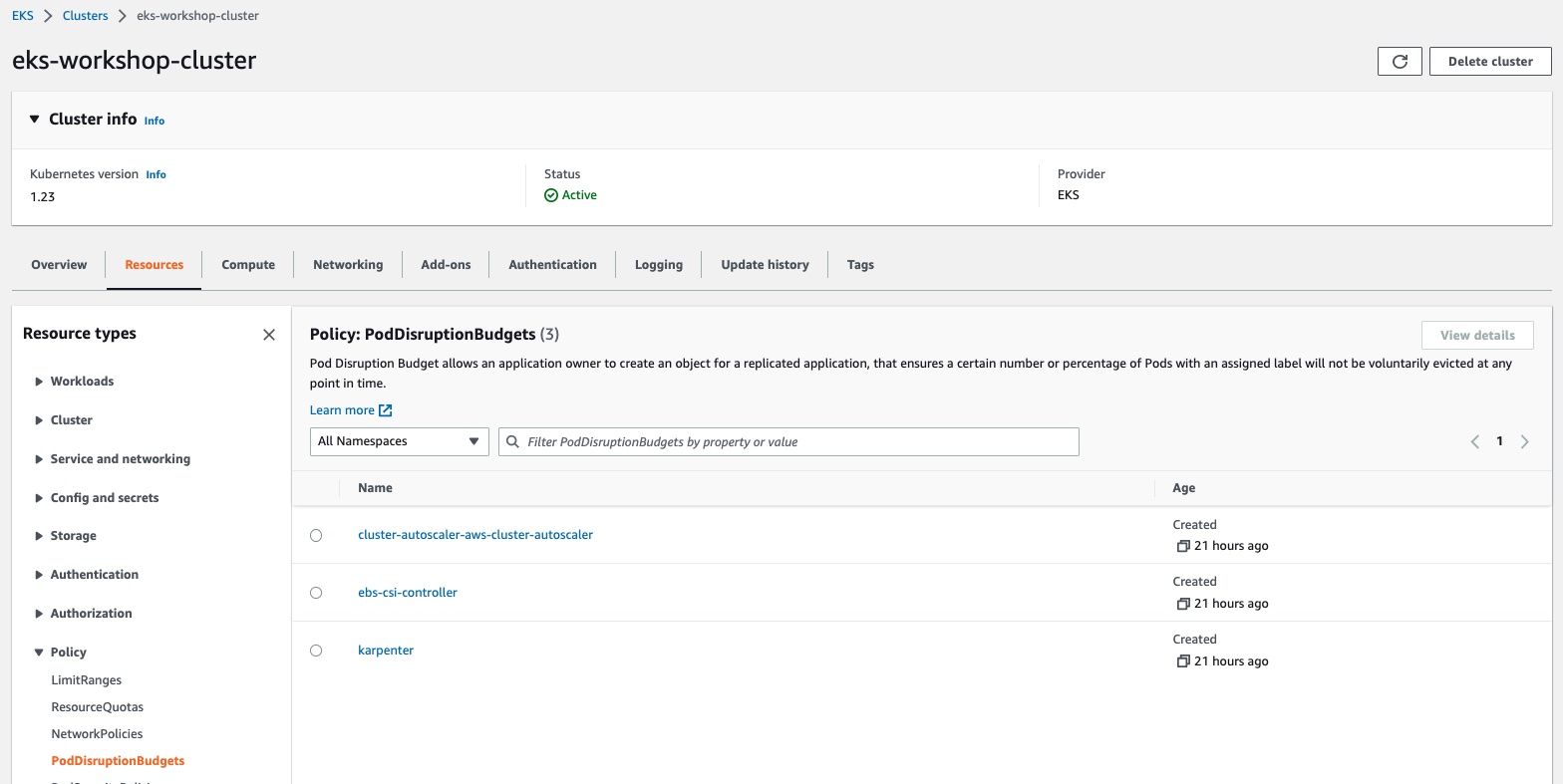
Task: Select the cluster-autoscaler-aws-cluster-autoscaler radio button
Action: pos(316,536)
